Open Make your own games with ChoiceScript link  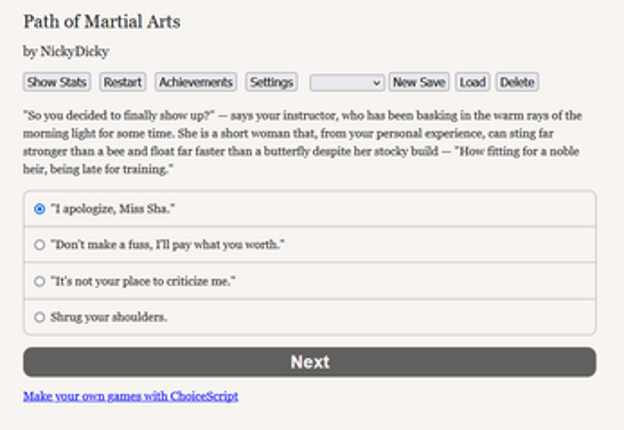[x=131, y=396]
